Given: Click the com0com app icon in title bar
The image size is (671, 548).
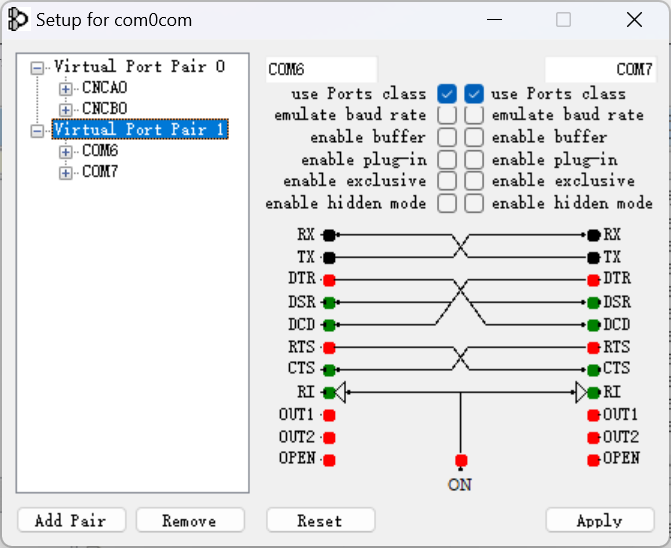Looking at the screenshot, I should tap(18, 20).
